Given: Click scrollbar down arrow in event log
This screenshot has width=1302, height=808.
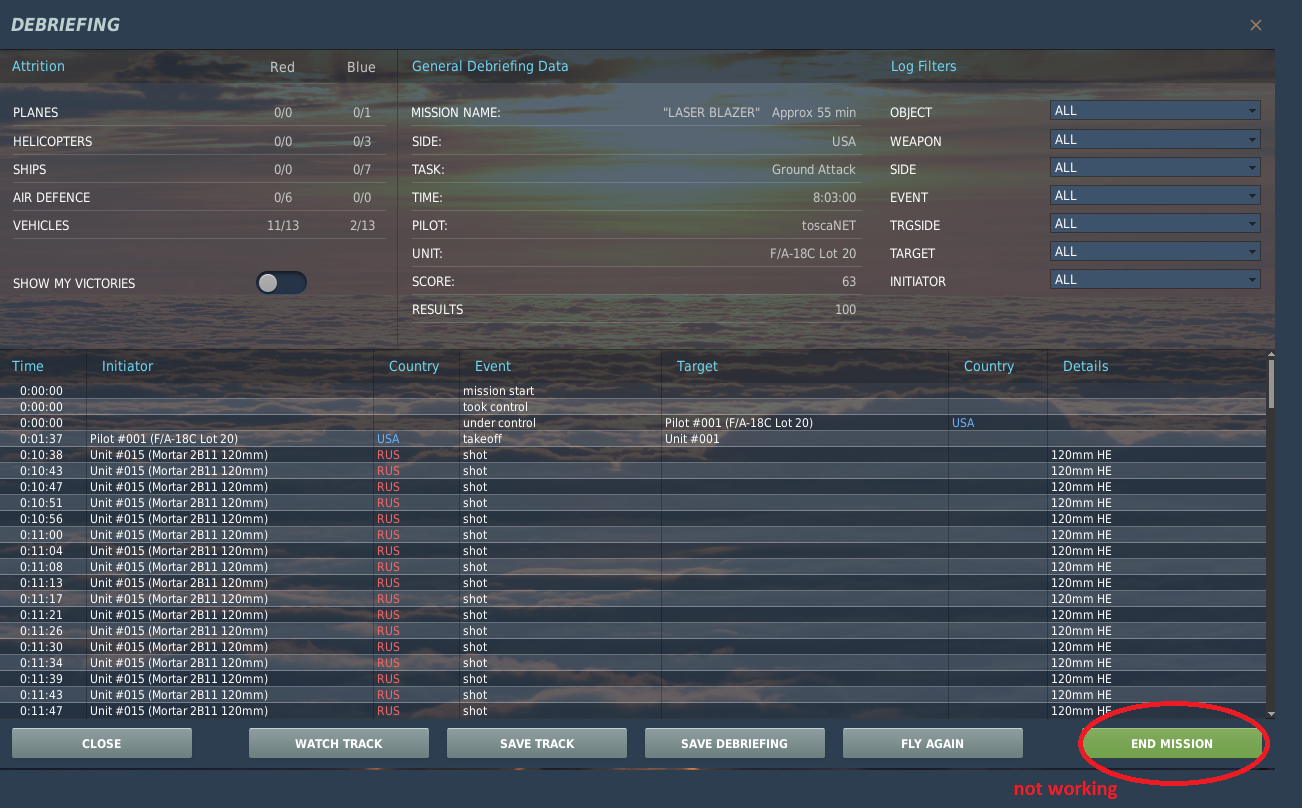Looking at the screenshot, I should click(1271, 714).
